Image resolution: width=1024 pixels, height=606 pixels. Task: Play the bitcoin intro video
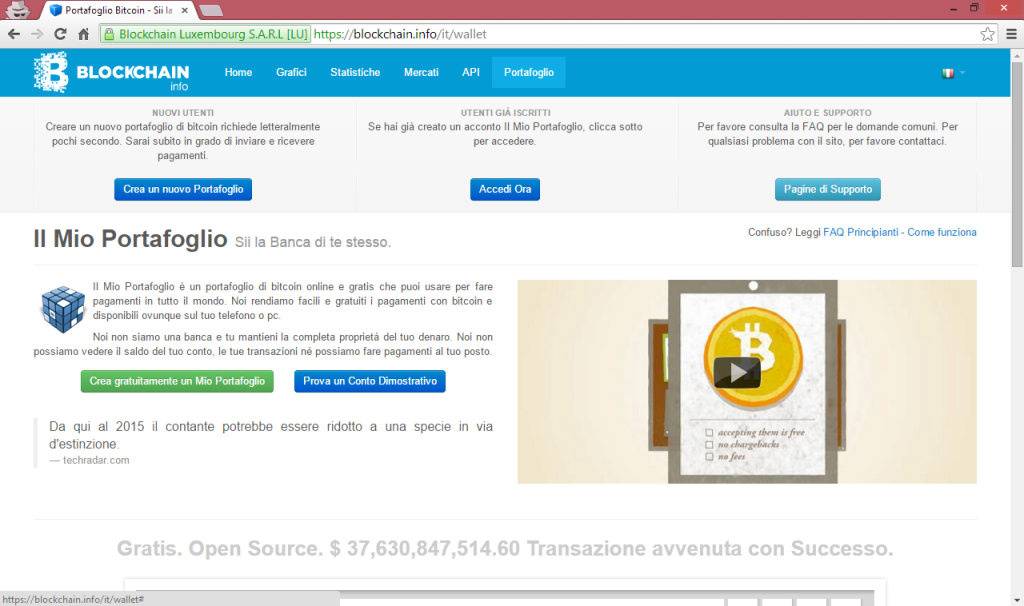[x=737, y=372]
